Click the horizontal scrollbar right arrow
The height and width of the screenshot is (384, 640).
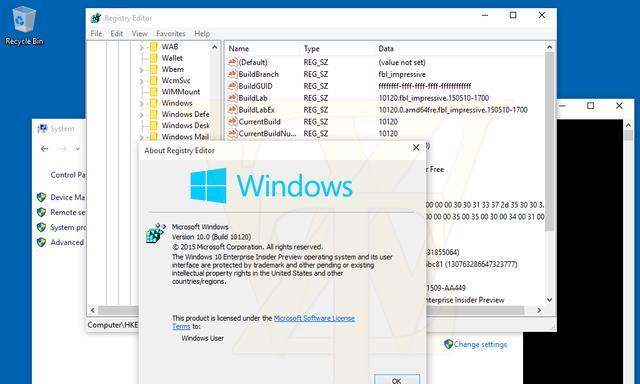coord(540,310)
